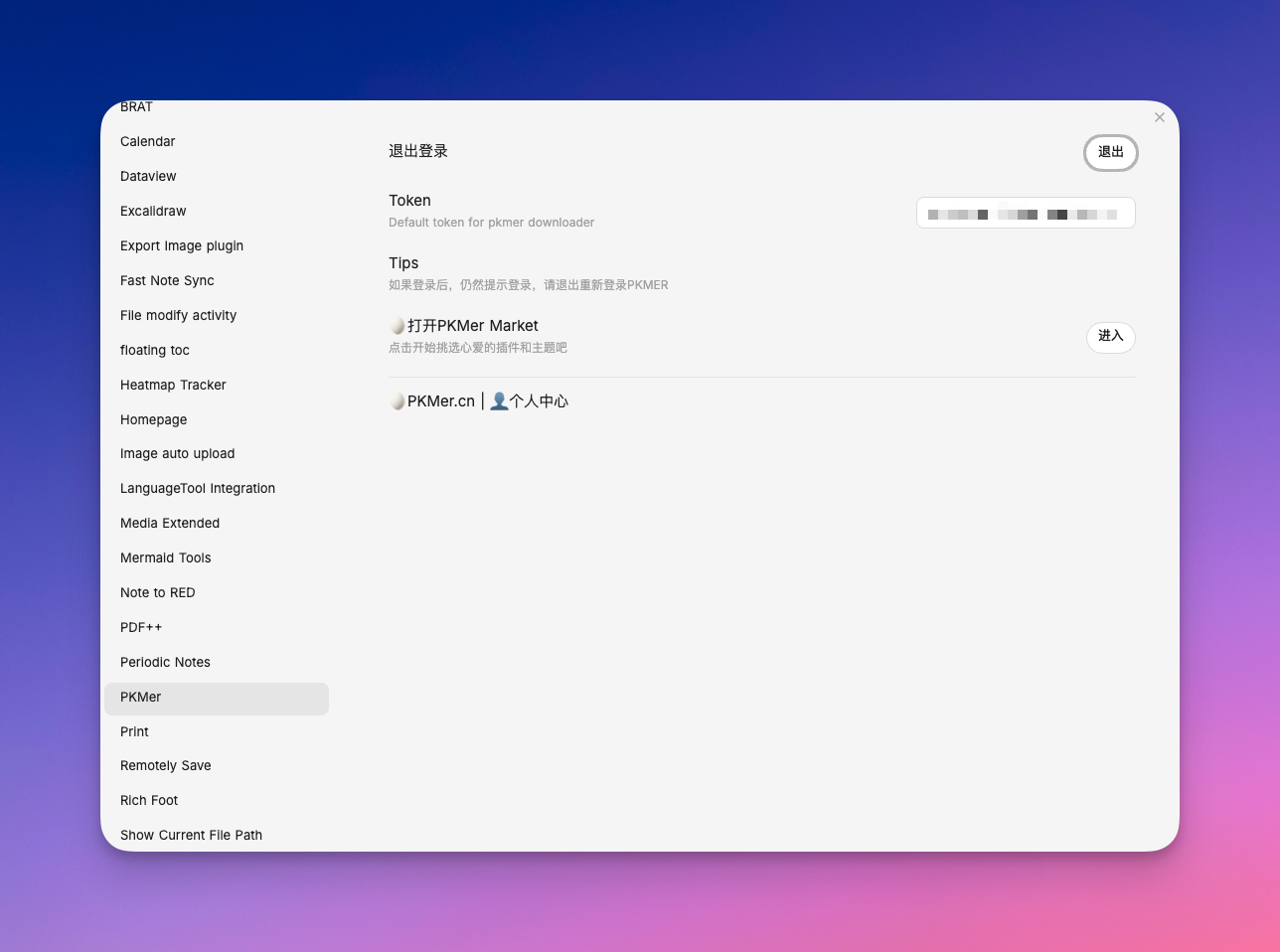
Task: Select Periodic Notes plugin tab
Action: pyautogui.click(x=165, y=663)
